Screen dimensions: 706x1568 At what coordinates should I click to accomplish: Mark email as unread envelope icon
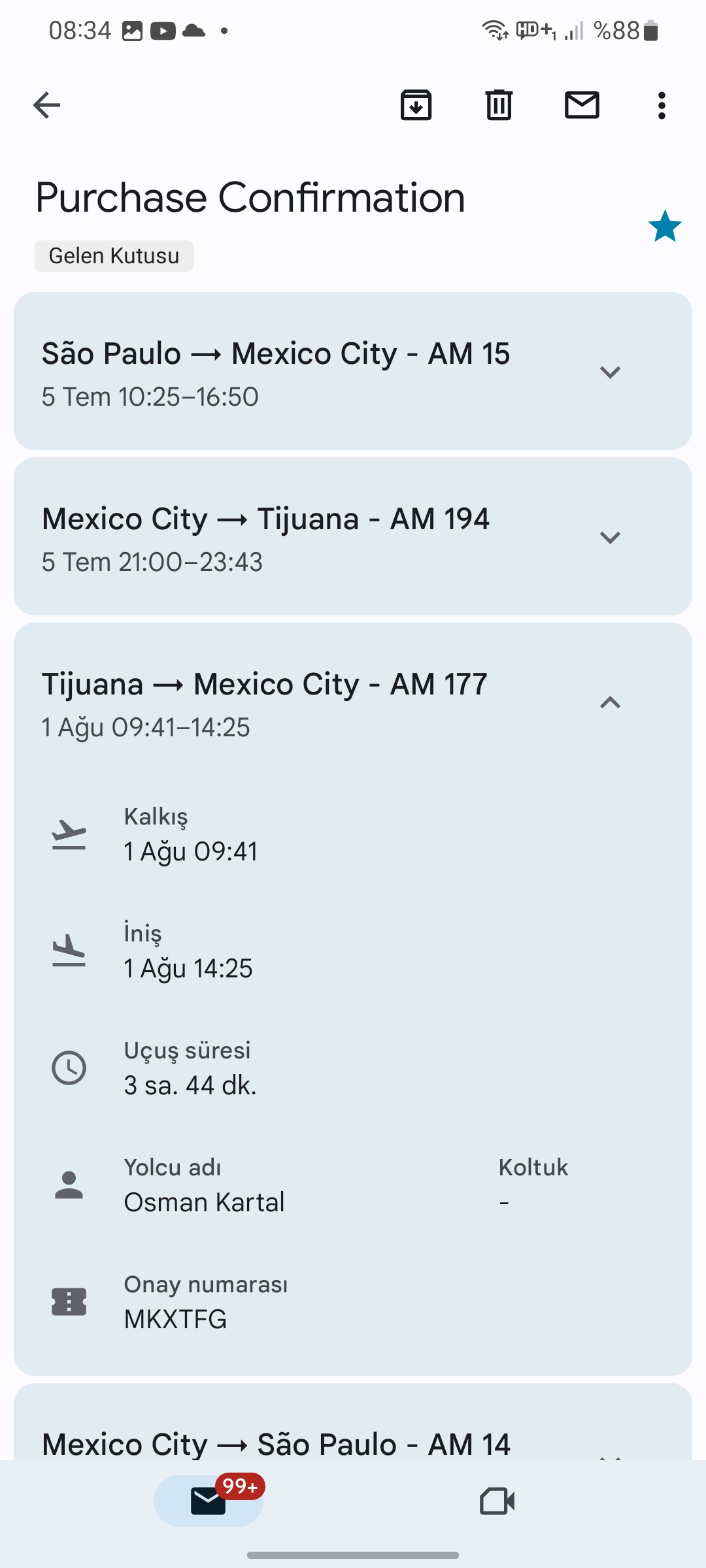tap(582, 105)
